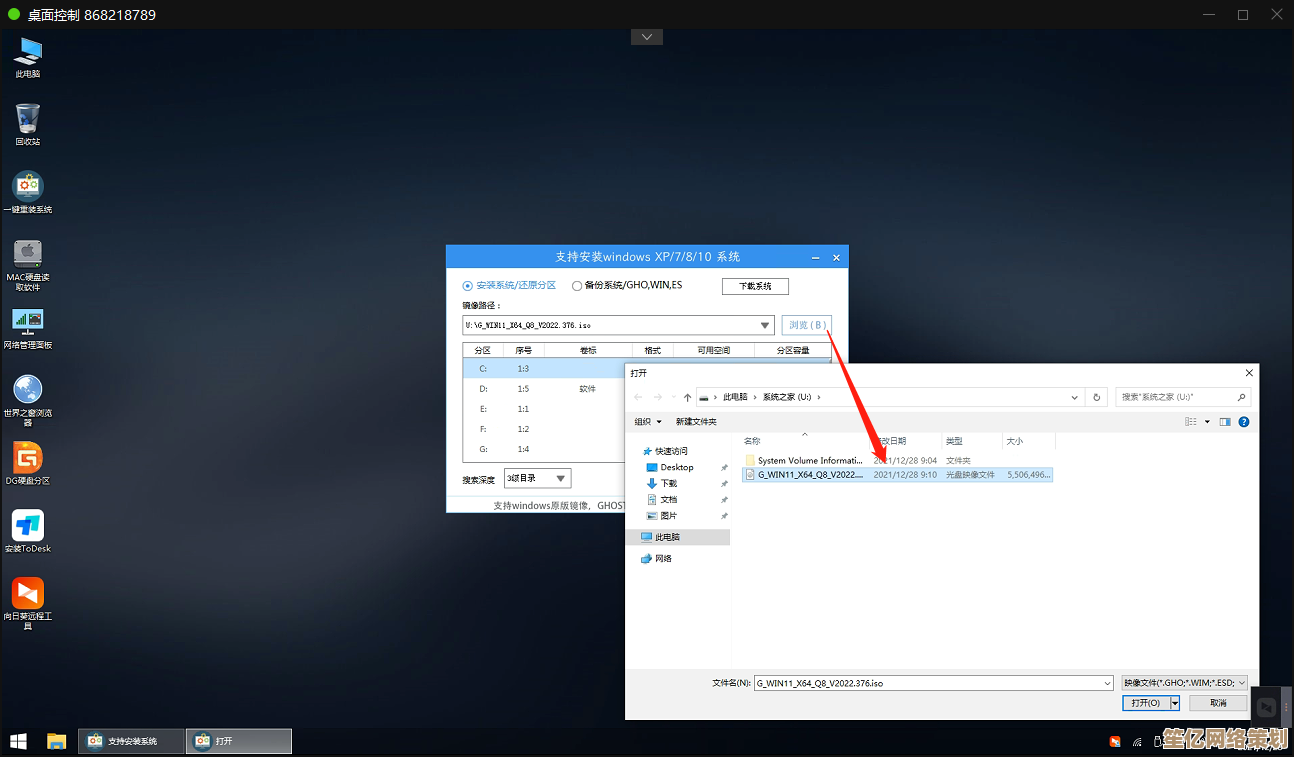Screen dimensions: 1294x757
Task: Open the 映像文件 file type filter dropdown
Action: point(1184,683)
